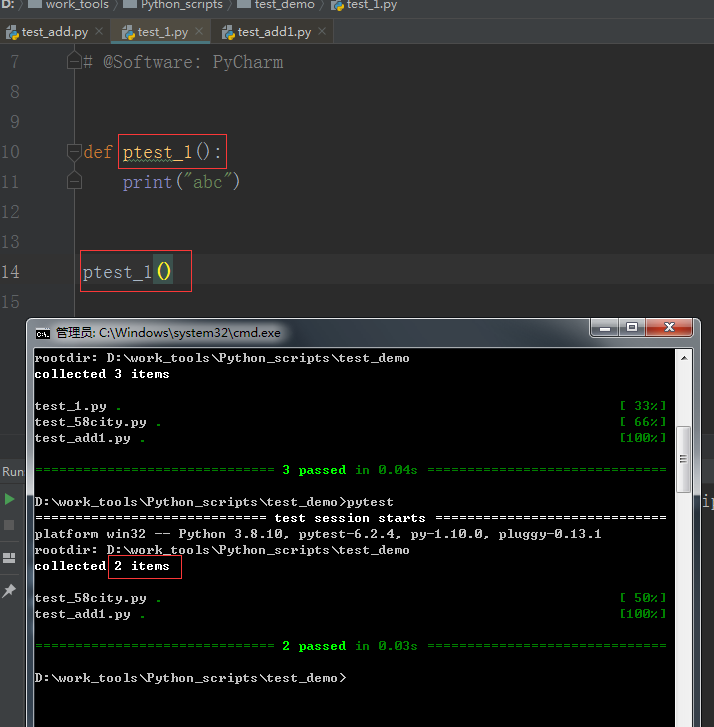Click the platform win32 Python 3.8.10 line

318,534
